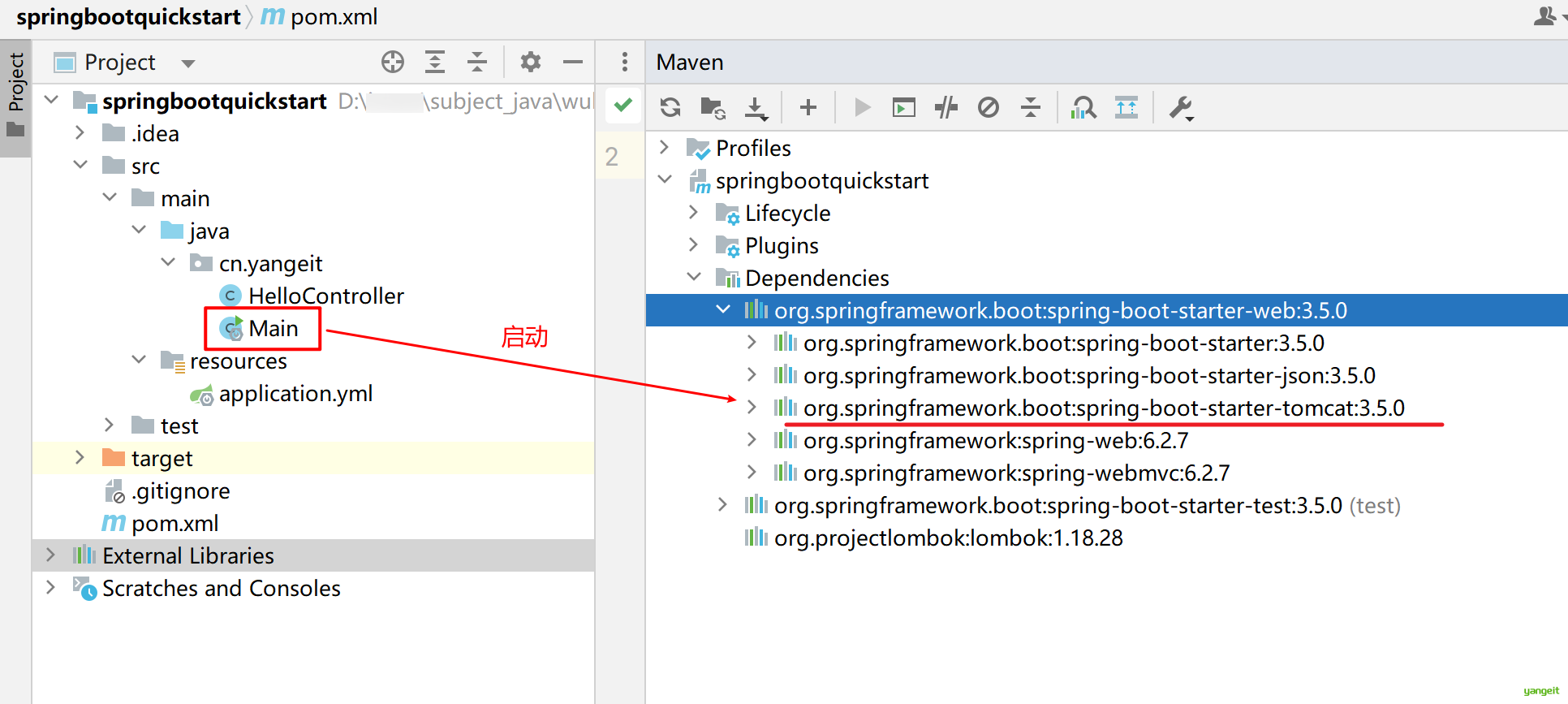Collapse the cn.yangeit package
This screenshot has width=1568, height=704.
click(168, 262)
